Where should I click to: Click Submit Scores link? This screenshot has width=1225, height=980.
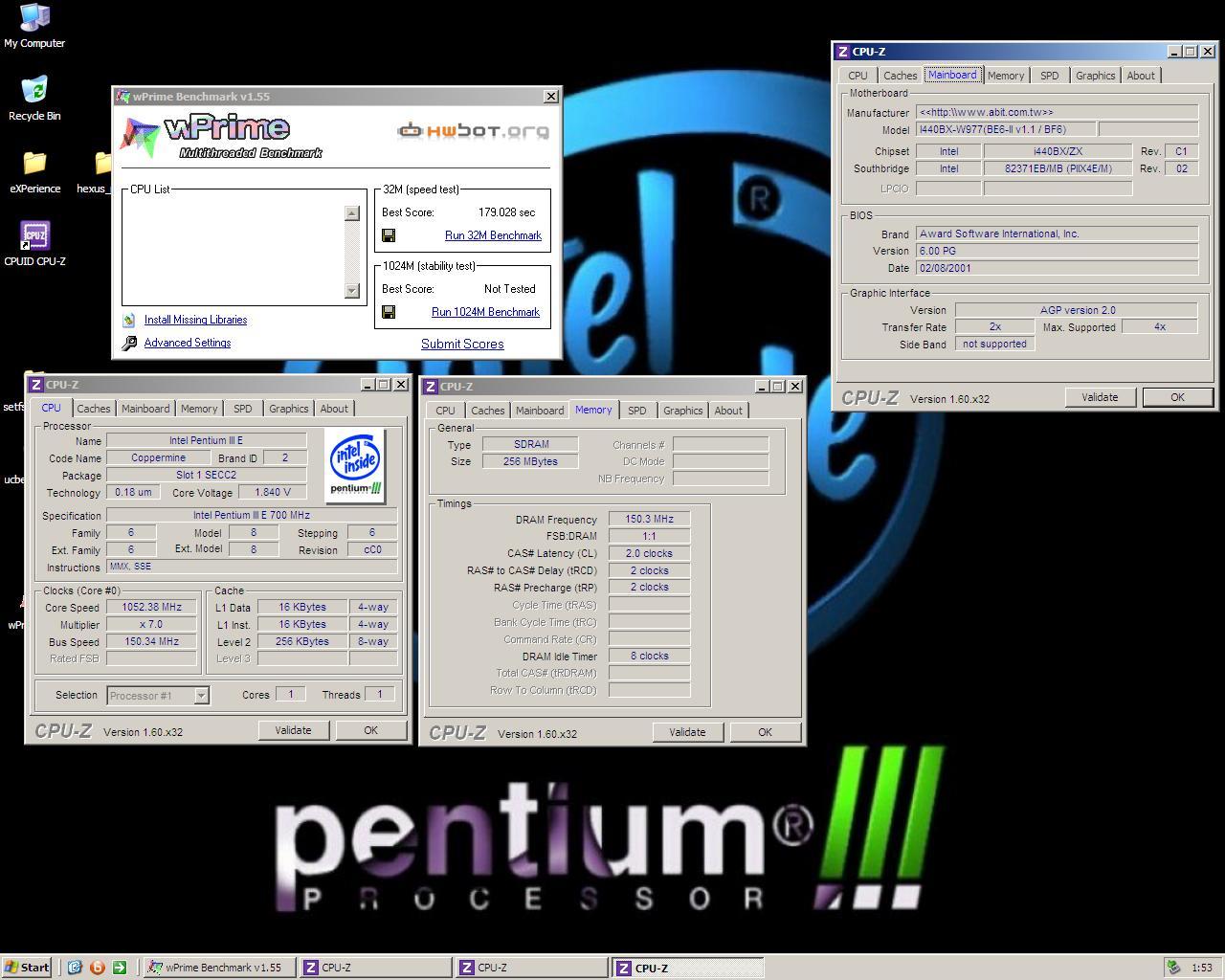[x=462, y=344]
